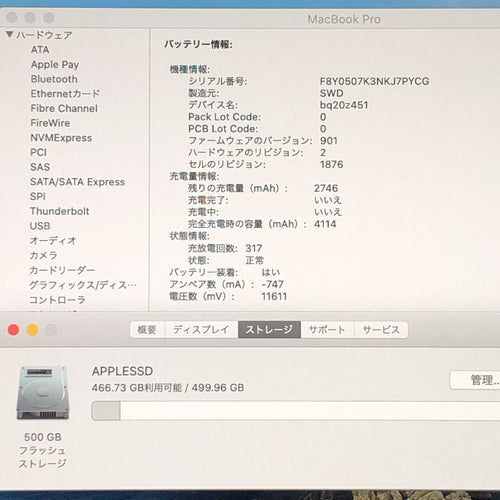Select カメラ in sidebar
The height and width of the screenshot is (500, 500).
click(43, 255)
